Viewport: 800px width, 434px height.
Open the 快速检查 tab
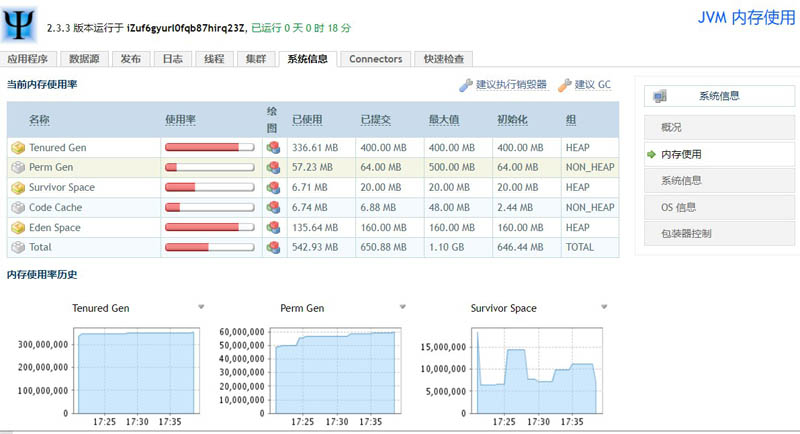[444, 59]
